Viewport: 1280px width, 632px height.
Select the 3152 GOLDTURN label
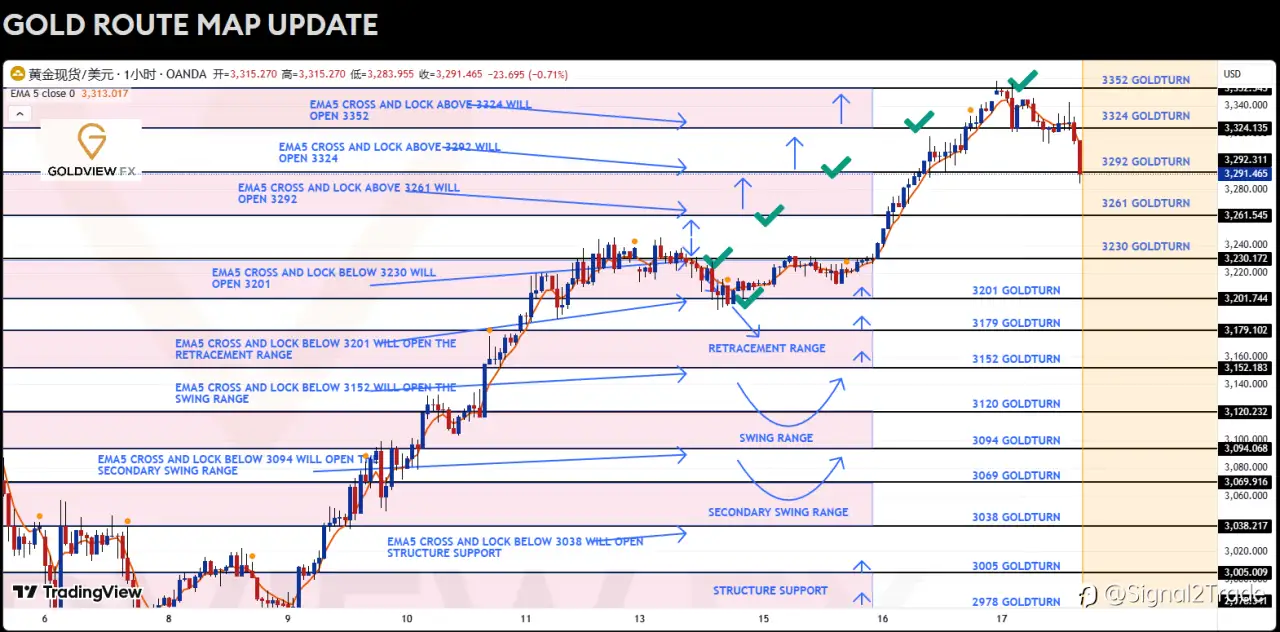(1016, 359)
